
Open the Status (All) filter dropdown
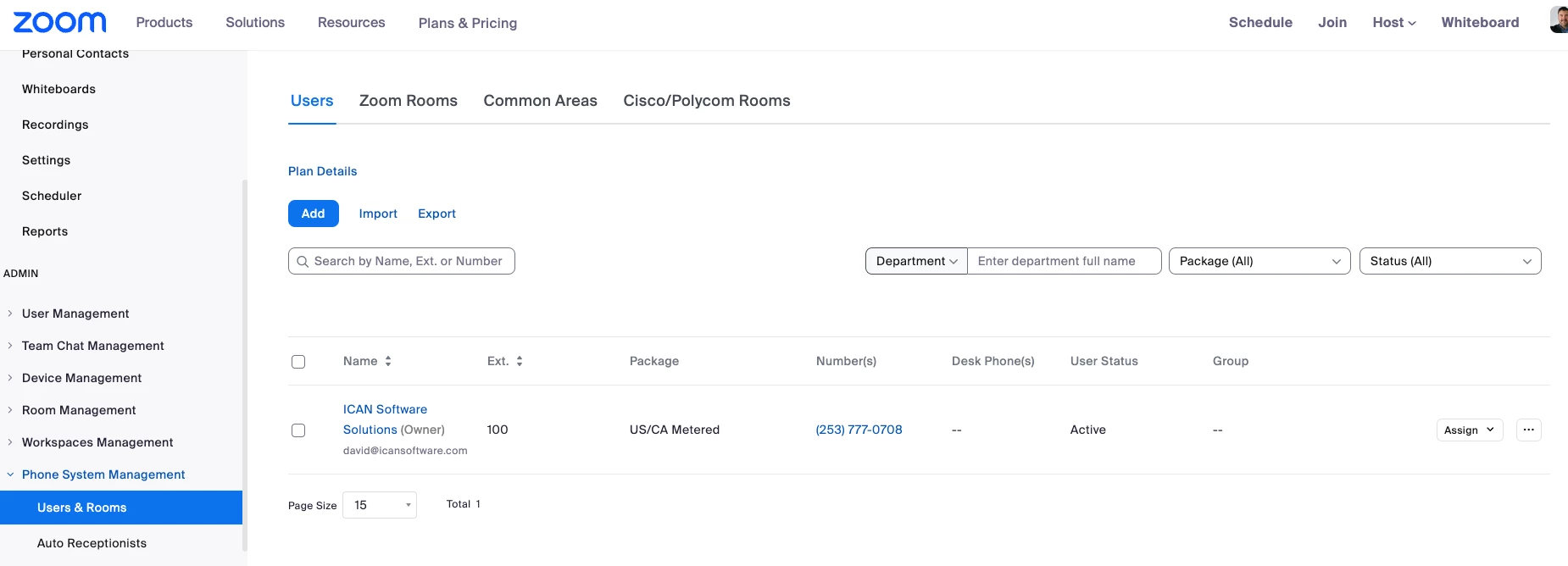pos(1449,261)
